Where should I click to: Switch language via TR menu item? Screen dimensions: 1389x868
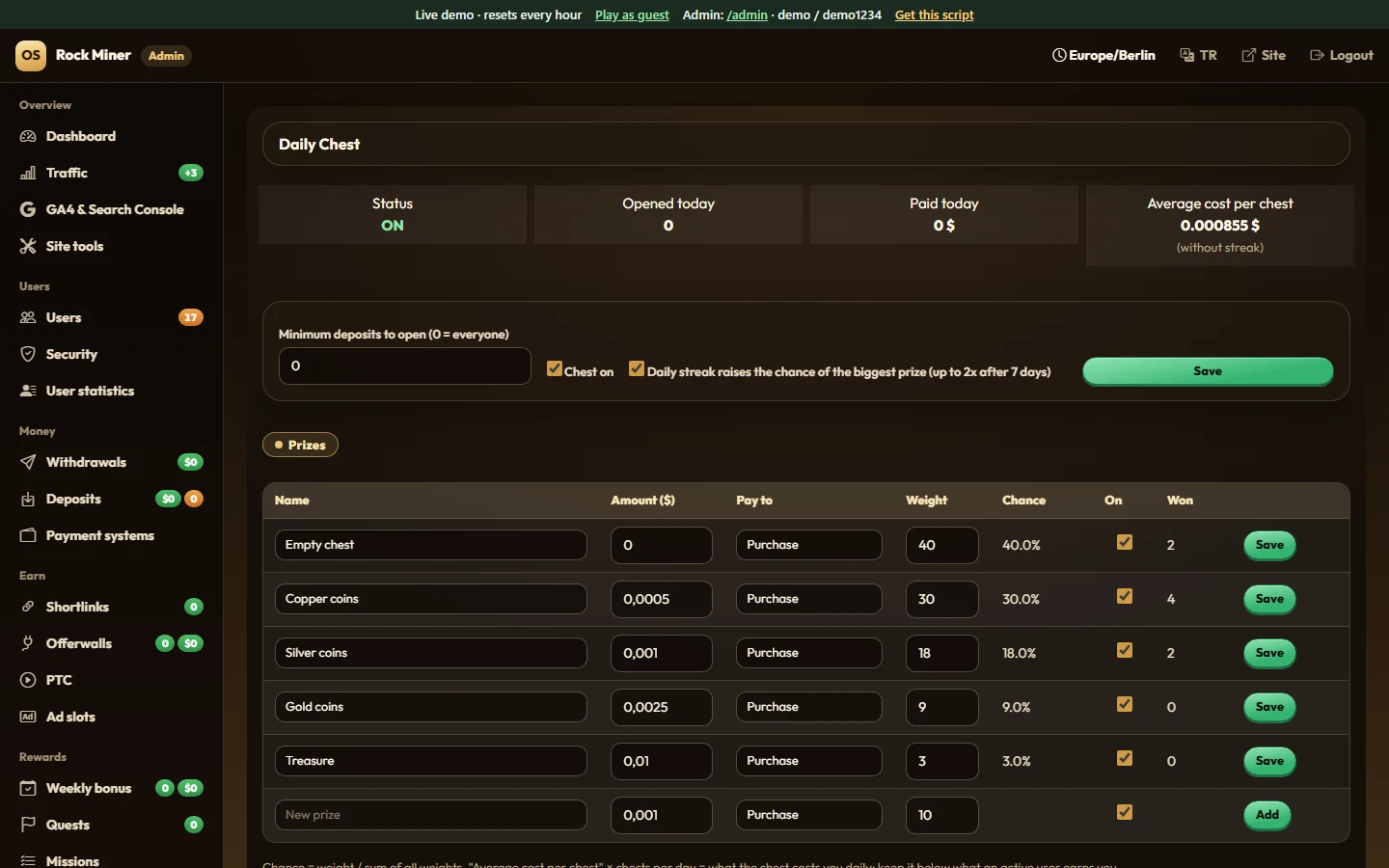click(1198, 55)
